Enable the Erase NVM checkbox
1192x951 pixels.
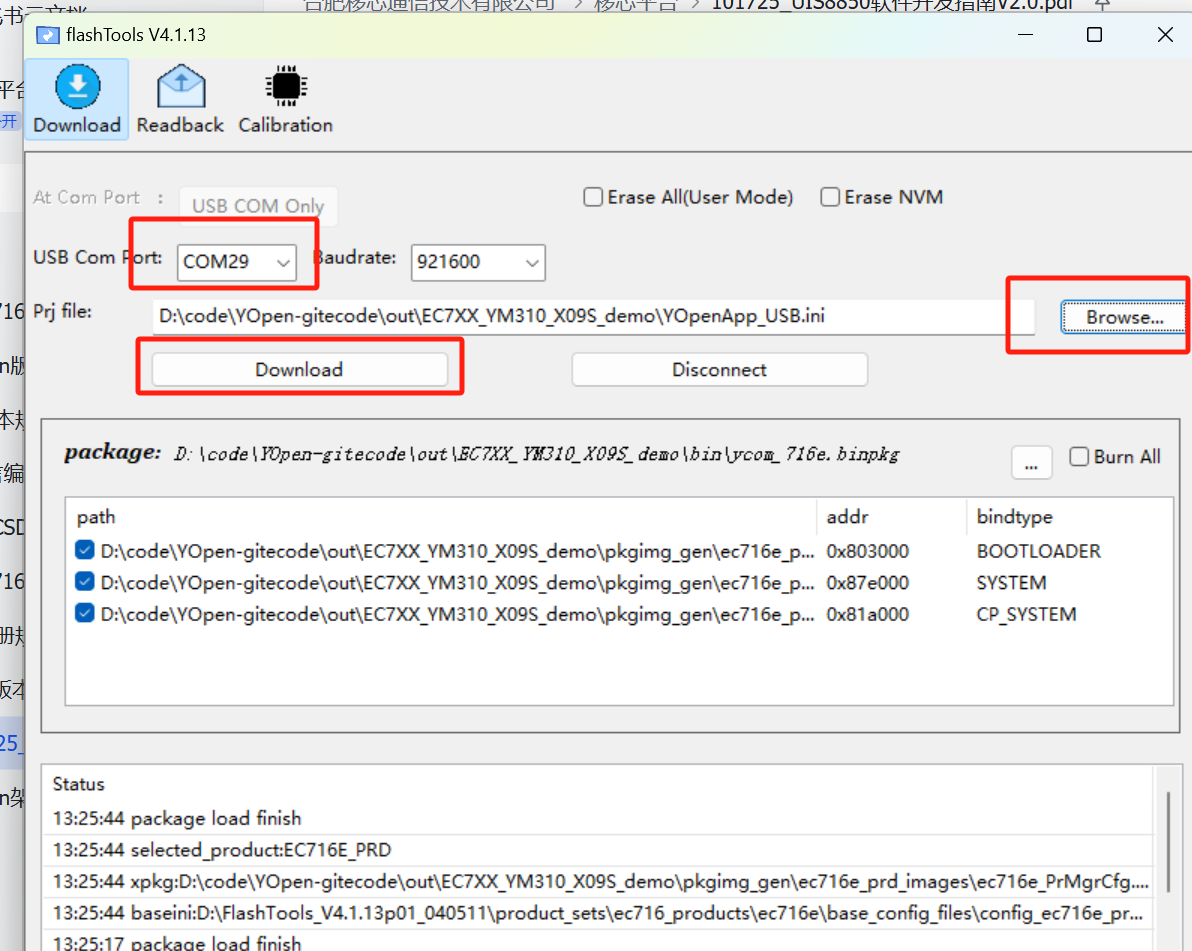click(x=830, y=198)
